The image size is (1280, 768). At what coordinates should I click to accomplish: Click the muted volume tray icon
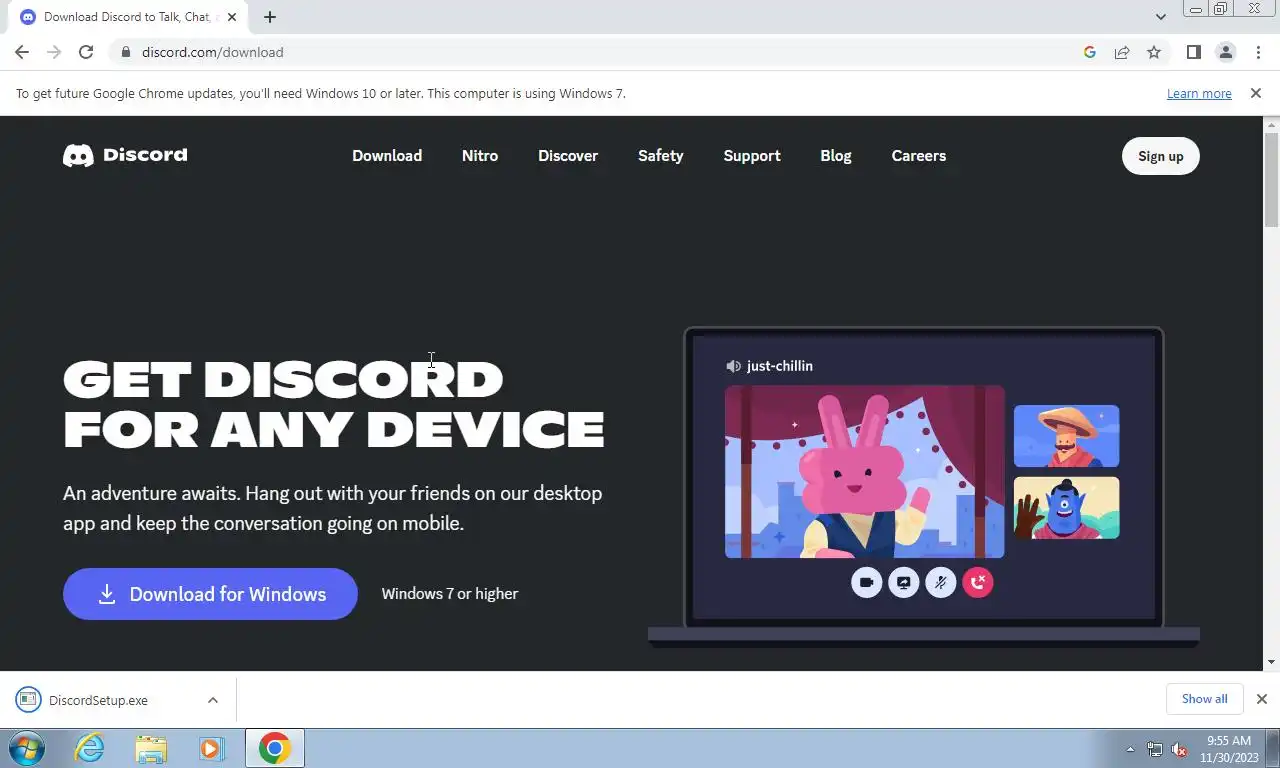coord(1179,749)
